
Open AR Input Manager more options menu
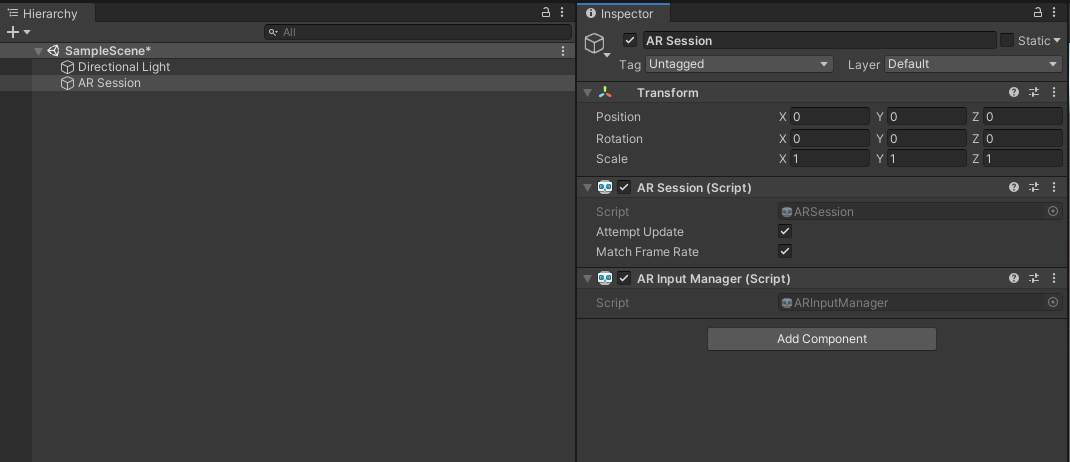[x=1054, y=278]
